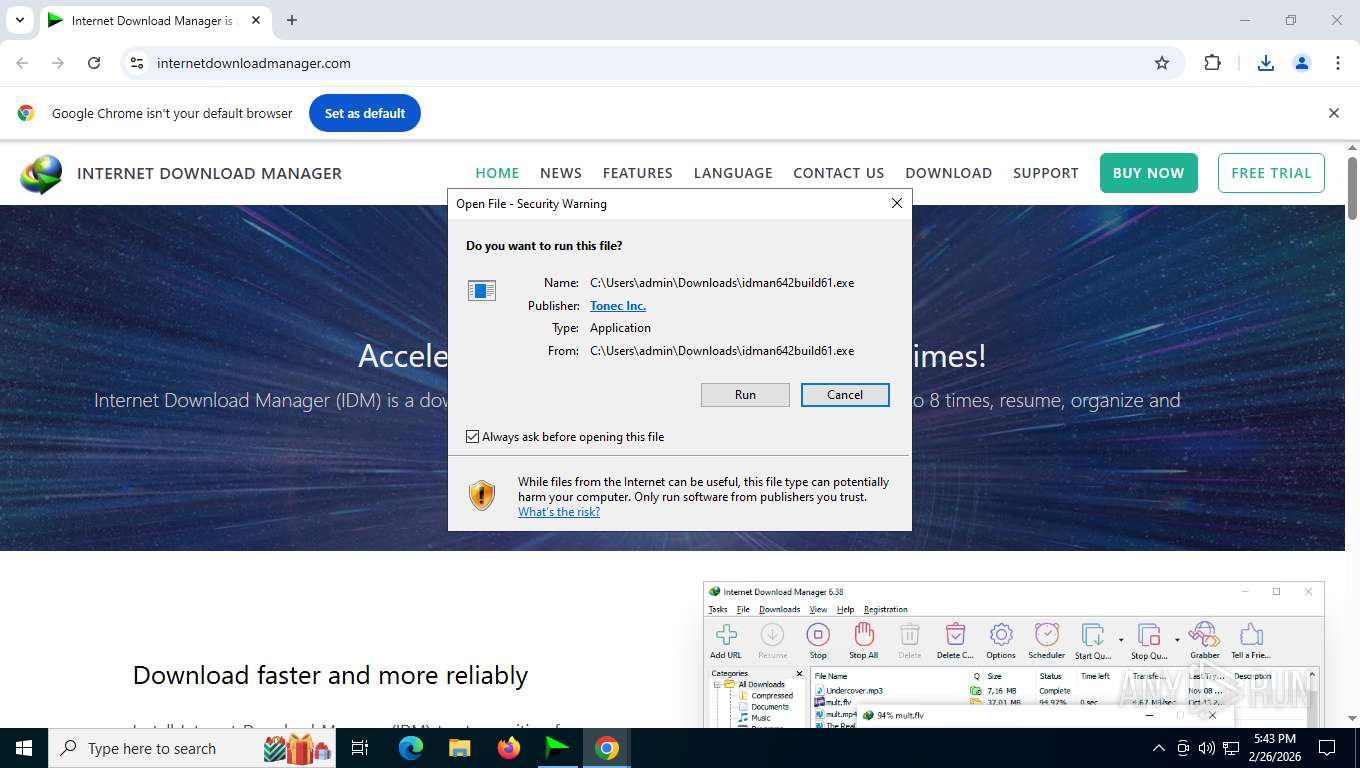This screenshot has height=768, width=1360.
Task: Open SUPPORT in site navigation
Action: (x=1046, y=173)
